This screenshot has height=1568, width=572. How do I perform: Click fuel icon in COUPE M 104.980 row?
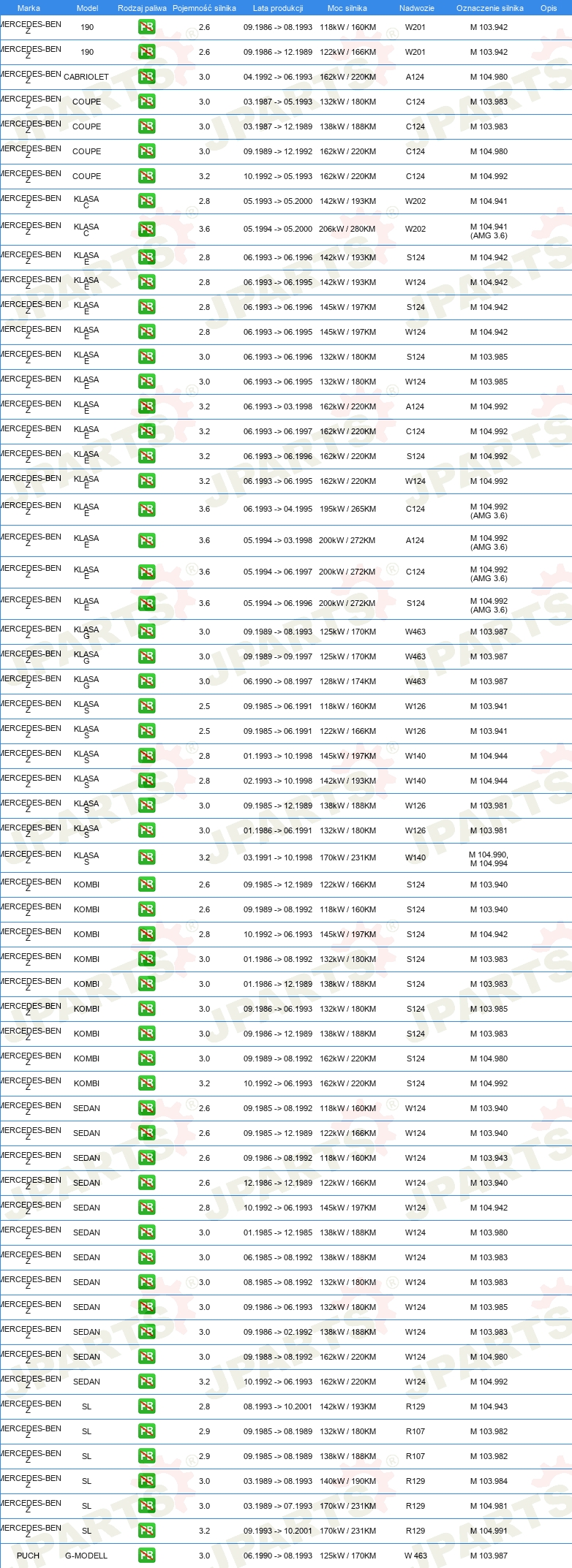tap(146, 151)
